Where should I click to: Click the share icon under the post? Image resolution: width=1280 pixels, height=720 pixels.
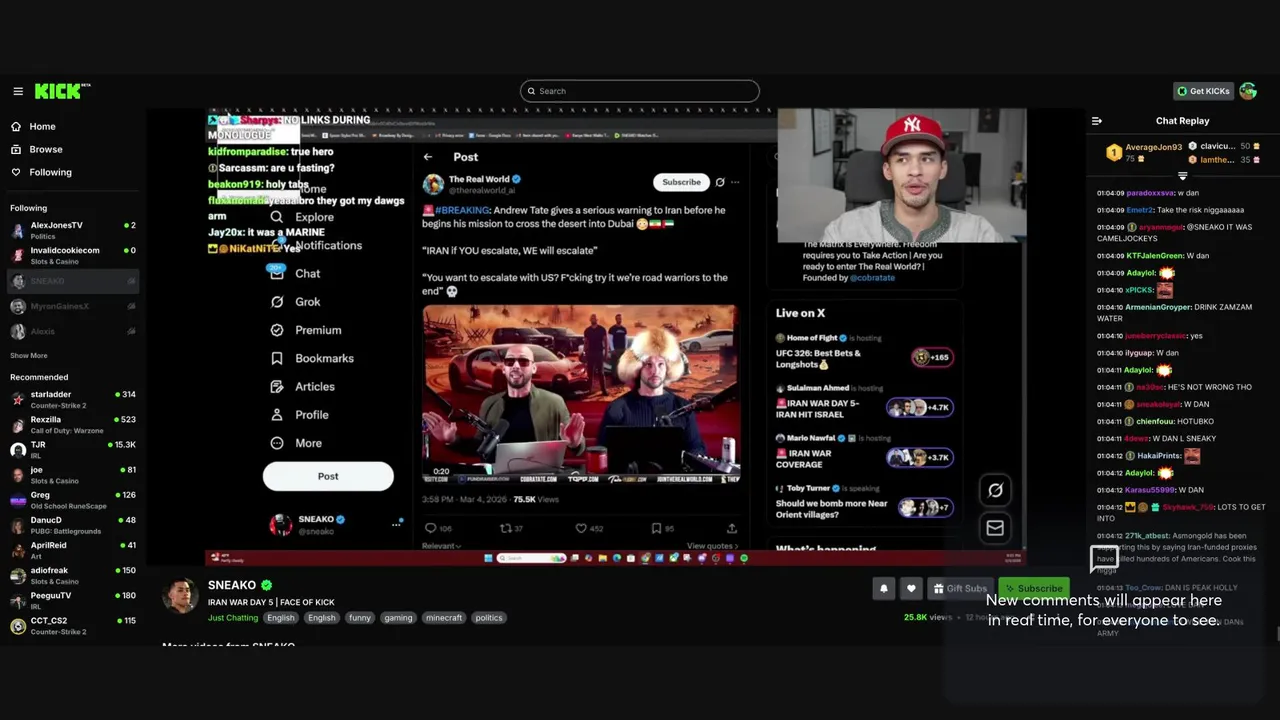tap(732, 528)
